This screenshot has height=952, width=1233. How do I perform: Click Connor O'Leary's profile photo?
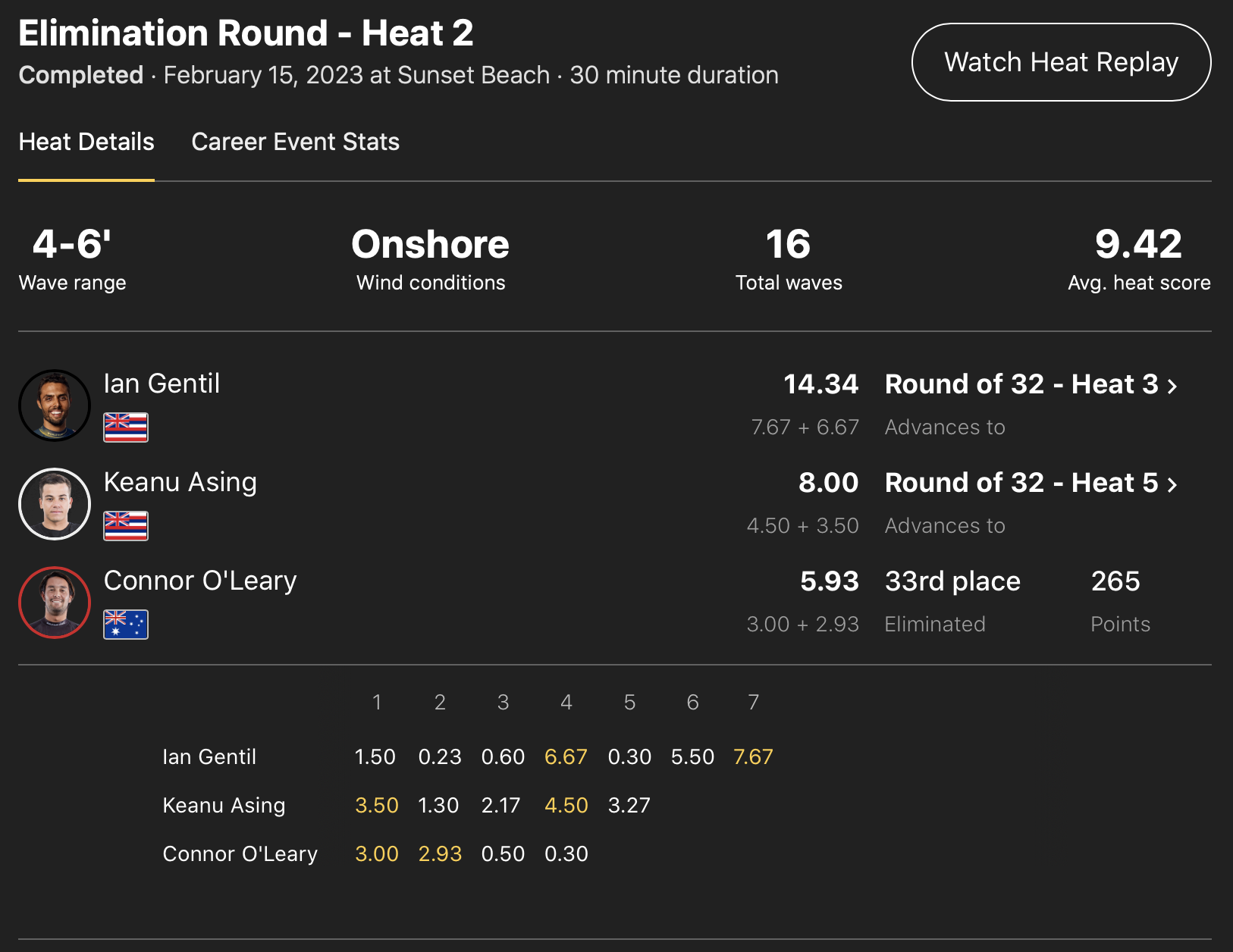coord(55,603)
